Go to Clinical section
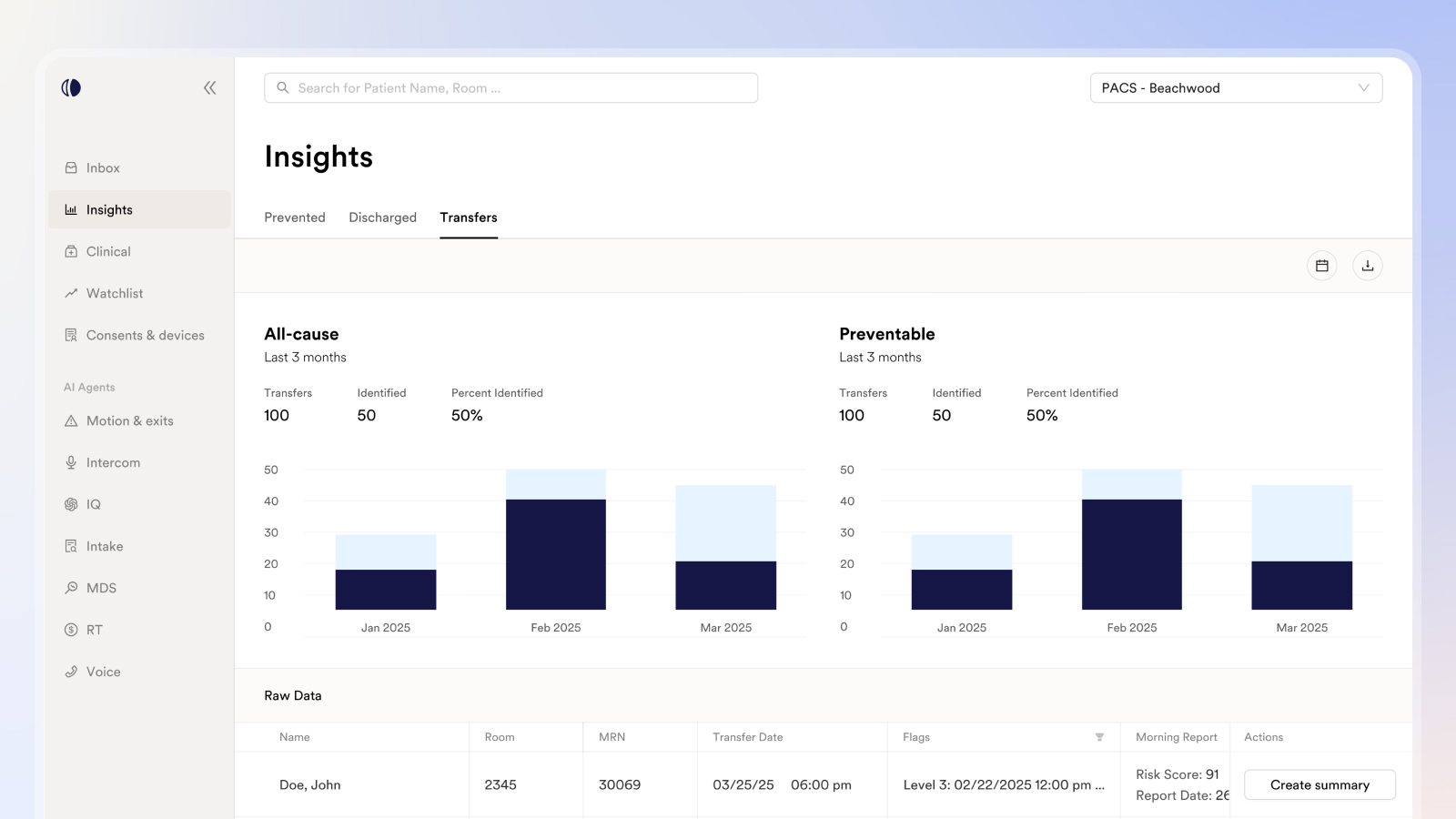 tap(139, 251)
